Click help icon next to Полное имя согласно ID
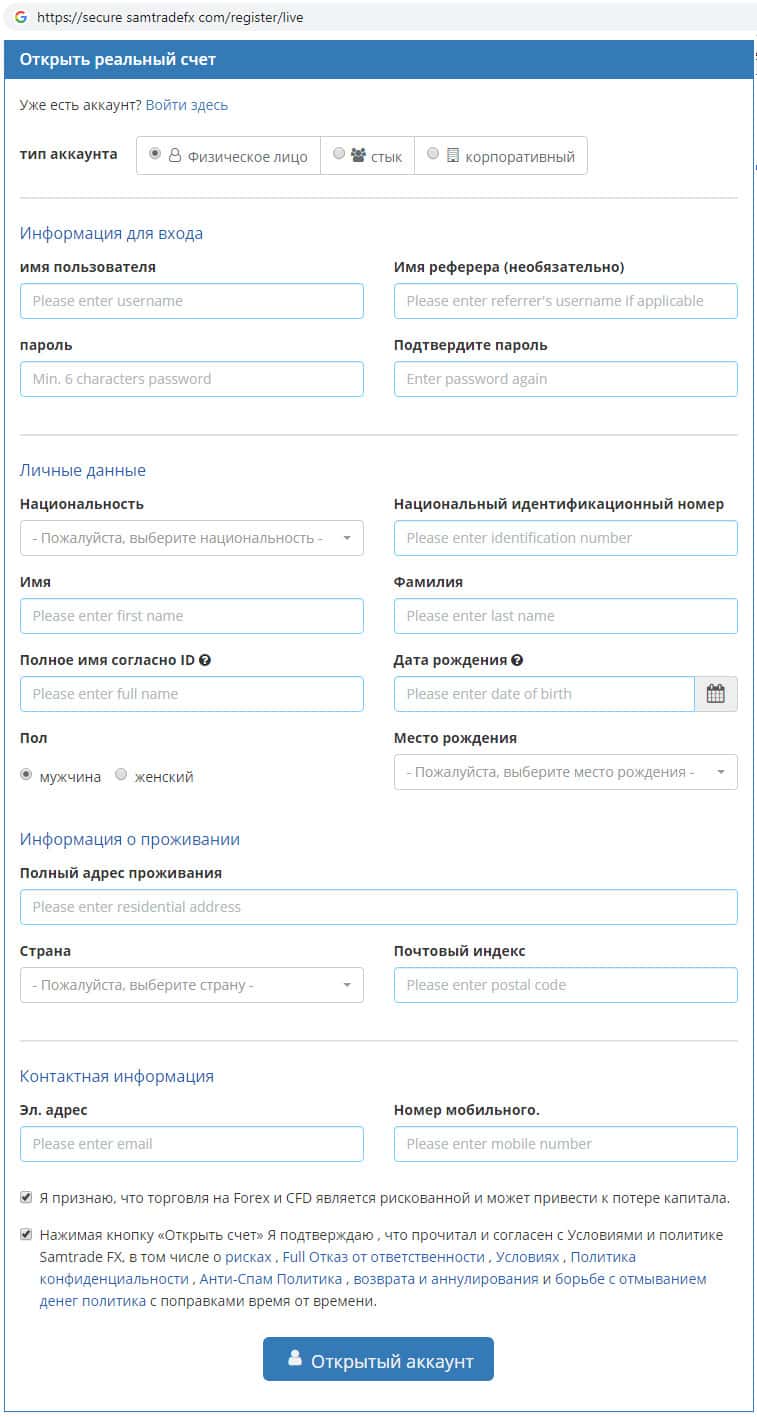The width and height of the screenshot is (757, 1417). coord(205,661)
